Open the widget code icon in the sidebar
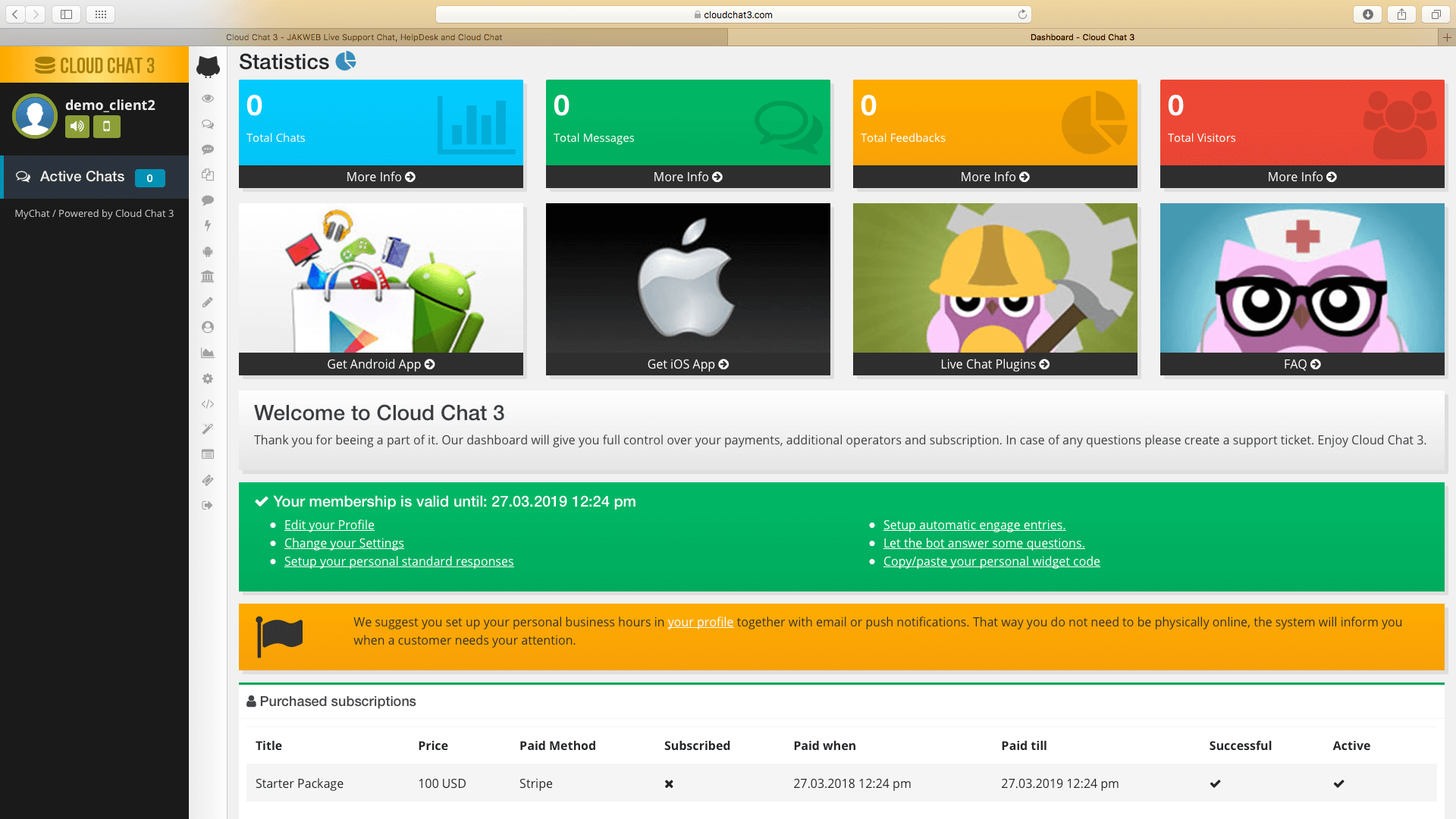The image size is (1456, 819). [x=208, y=403]
